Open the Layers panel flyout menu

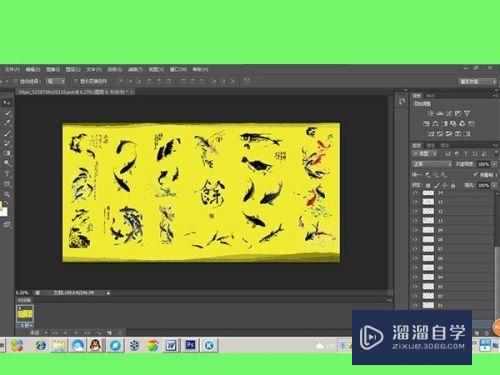click(x=495, y=146)
